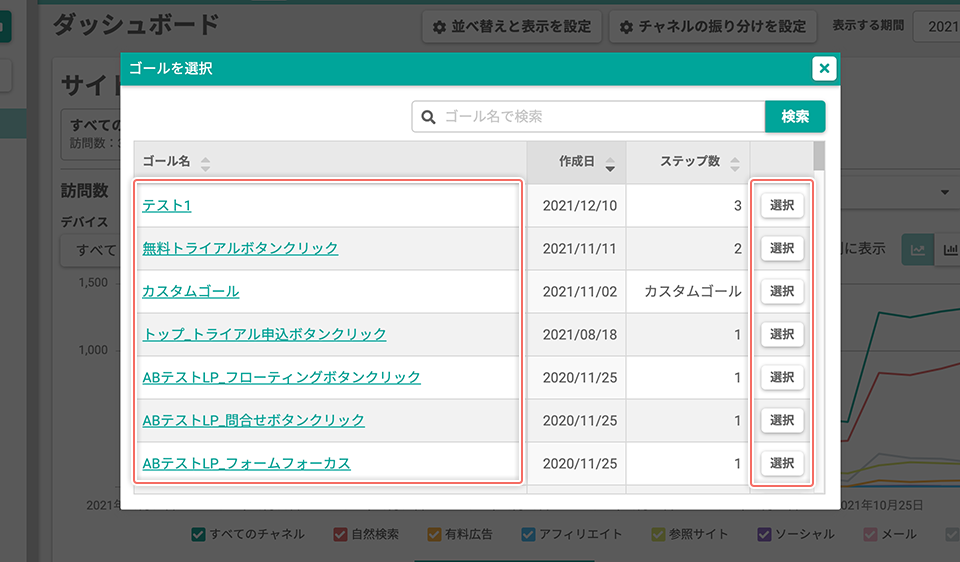Open ABテストLP_フォームフォーカス link
Screen dimensions: 960x562
246,463
